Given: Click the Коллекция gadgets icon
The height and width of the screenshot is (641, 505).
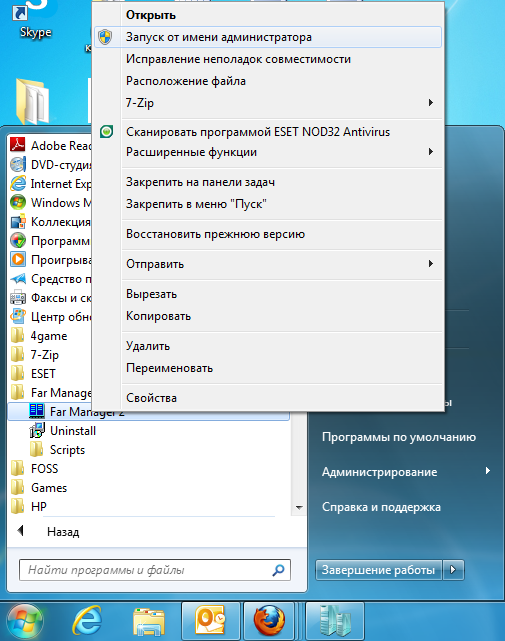Looking at the screenshot, I should pyautogui.click(x=18, y=222).
